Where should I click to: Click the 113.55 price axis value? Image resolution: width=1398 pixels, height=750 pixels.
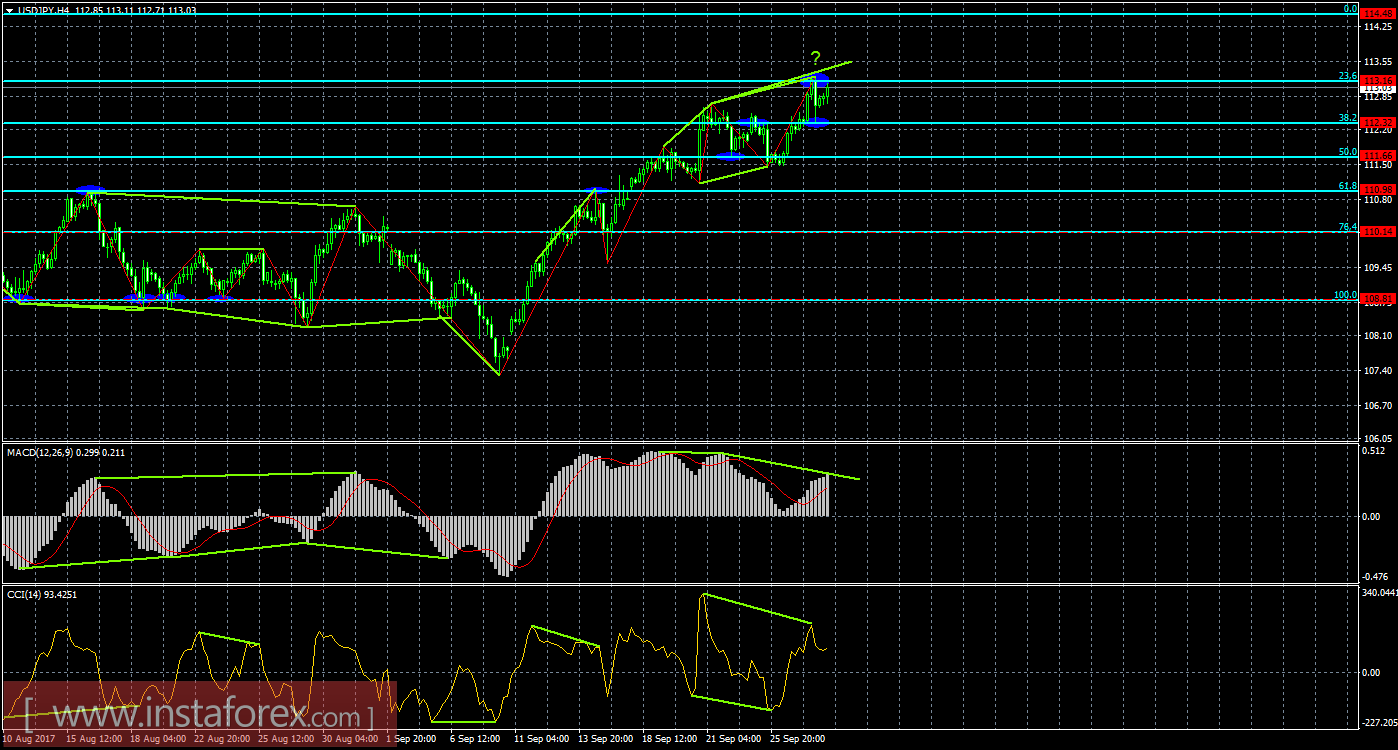(x=1378, y=62)
